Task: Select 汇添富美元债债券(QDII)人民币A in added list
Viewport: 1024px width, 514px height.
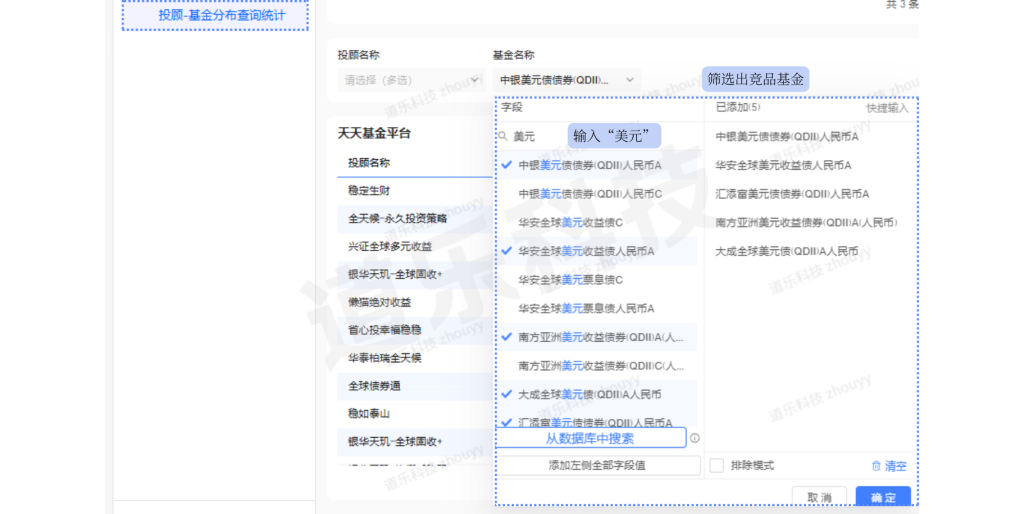Action: click(x=792, y=194)
